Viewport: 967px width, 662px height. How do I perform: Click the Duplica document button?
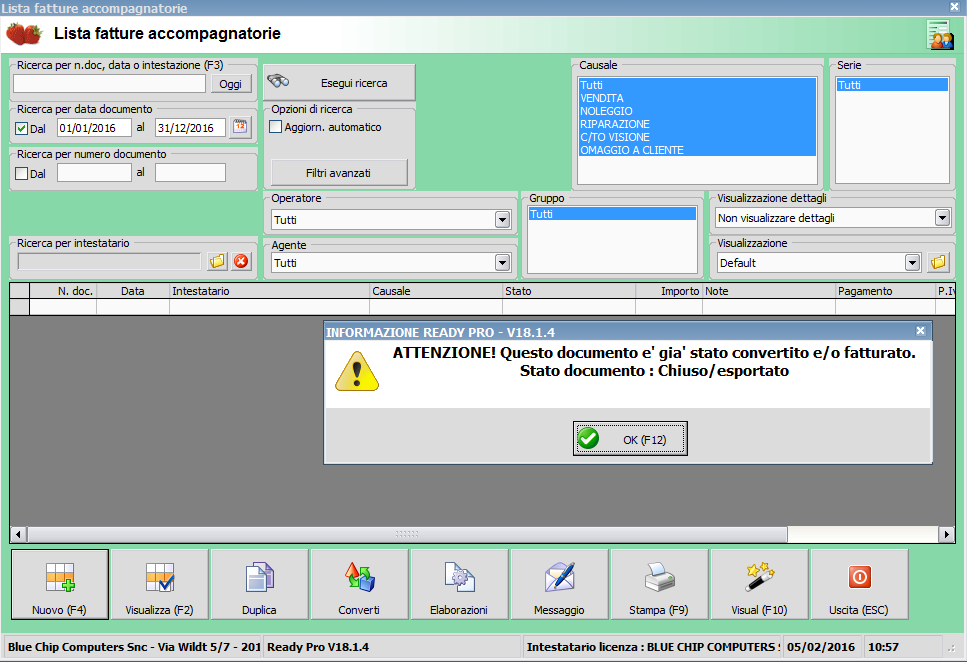pos(260,584)
